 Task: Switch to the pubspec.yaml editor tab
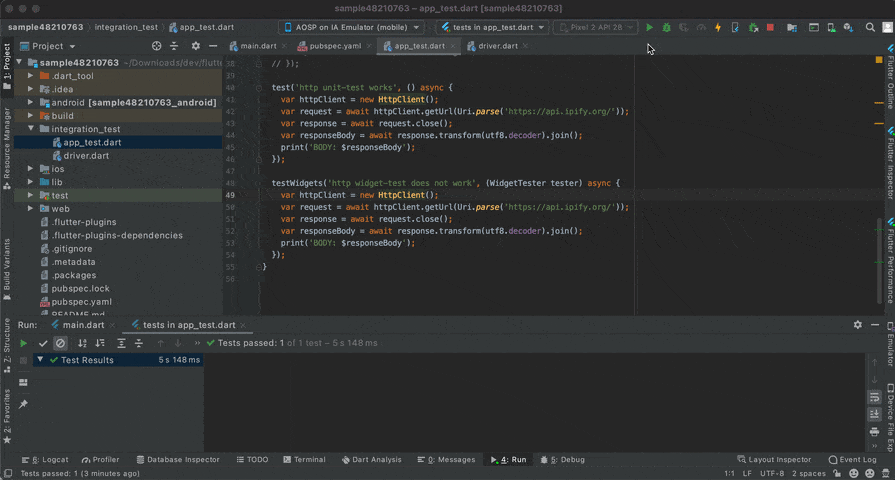coord(334,46)
